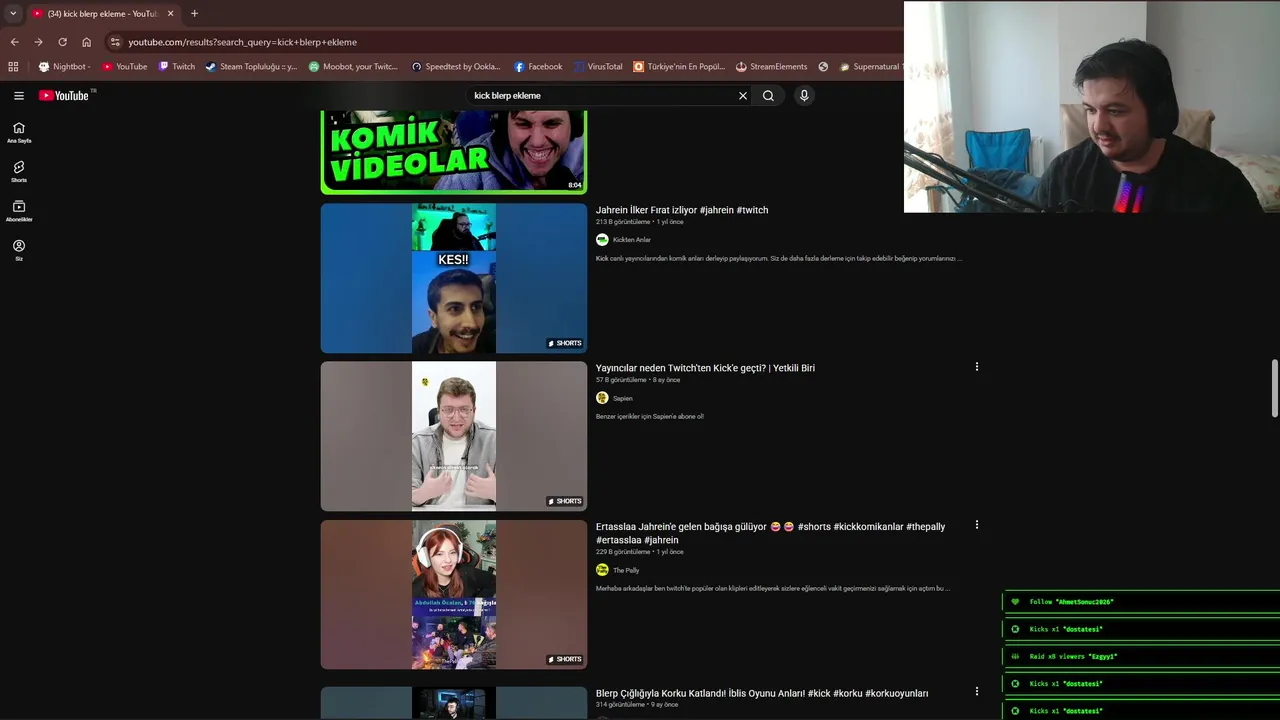This screenshot has width=1280, height=720.
Task: Open title 'Yayıncılar neden Twitch'ten Kick'e geçti?'
Action: pyautogui.click(x=705, y=368)
